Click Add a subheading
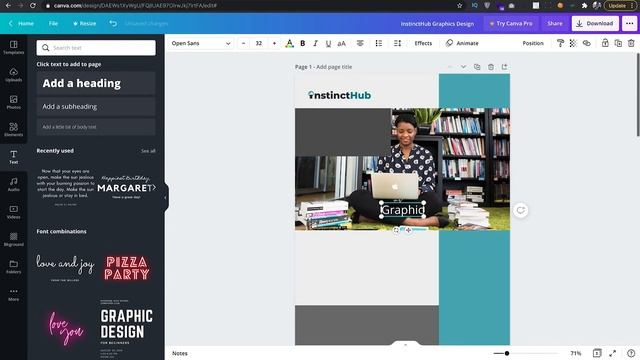 coord(96,107)
